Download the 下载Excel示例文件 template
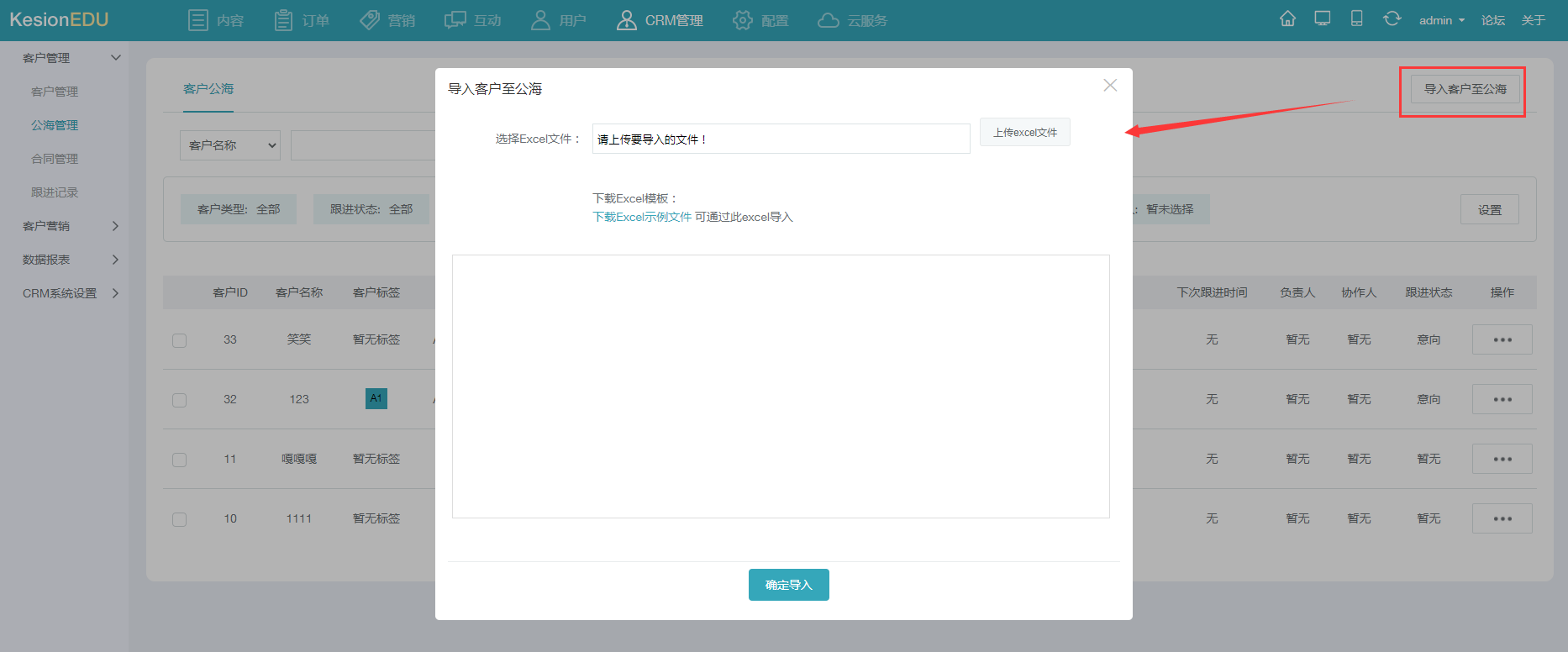The width and height of the screenshot is (1568, 652). pos(642,217)
